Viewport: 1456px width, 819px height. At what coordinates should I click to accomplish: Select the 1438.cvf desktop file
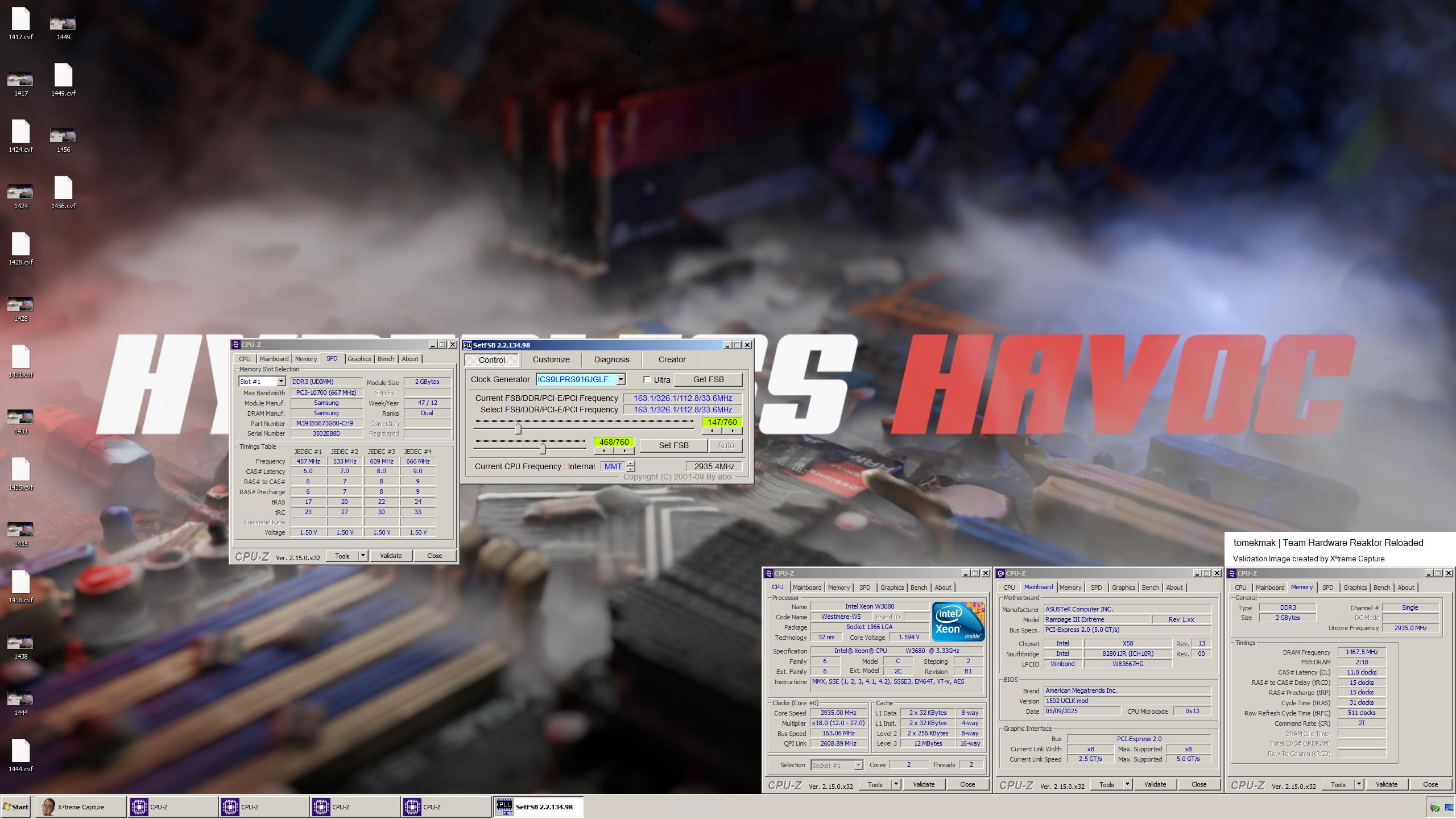coord(20,586)
